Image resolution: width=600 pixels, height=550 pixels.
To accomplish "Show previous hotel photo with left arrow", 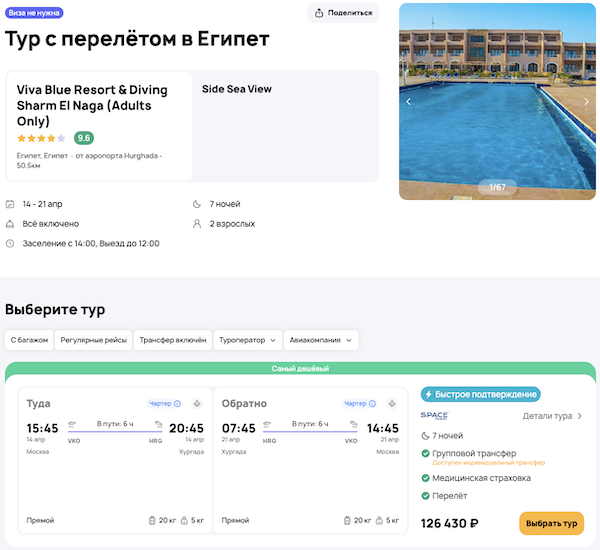I will pos(408,101).
